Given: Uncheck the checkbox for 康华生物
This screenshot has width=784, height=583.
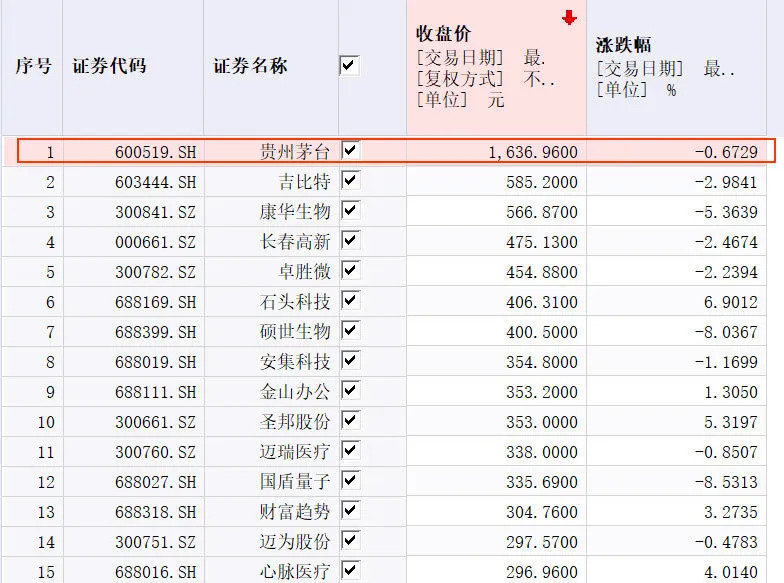Looking at the screenshot, I should pos(350,210).
